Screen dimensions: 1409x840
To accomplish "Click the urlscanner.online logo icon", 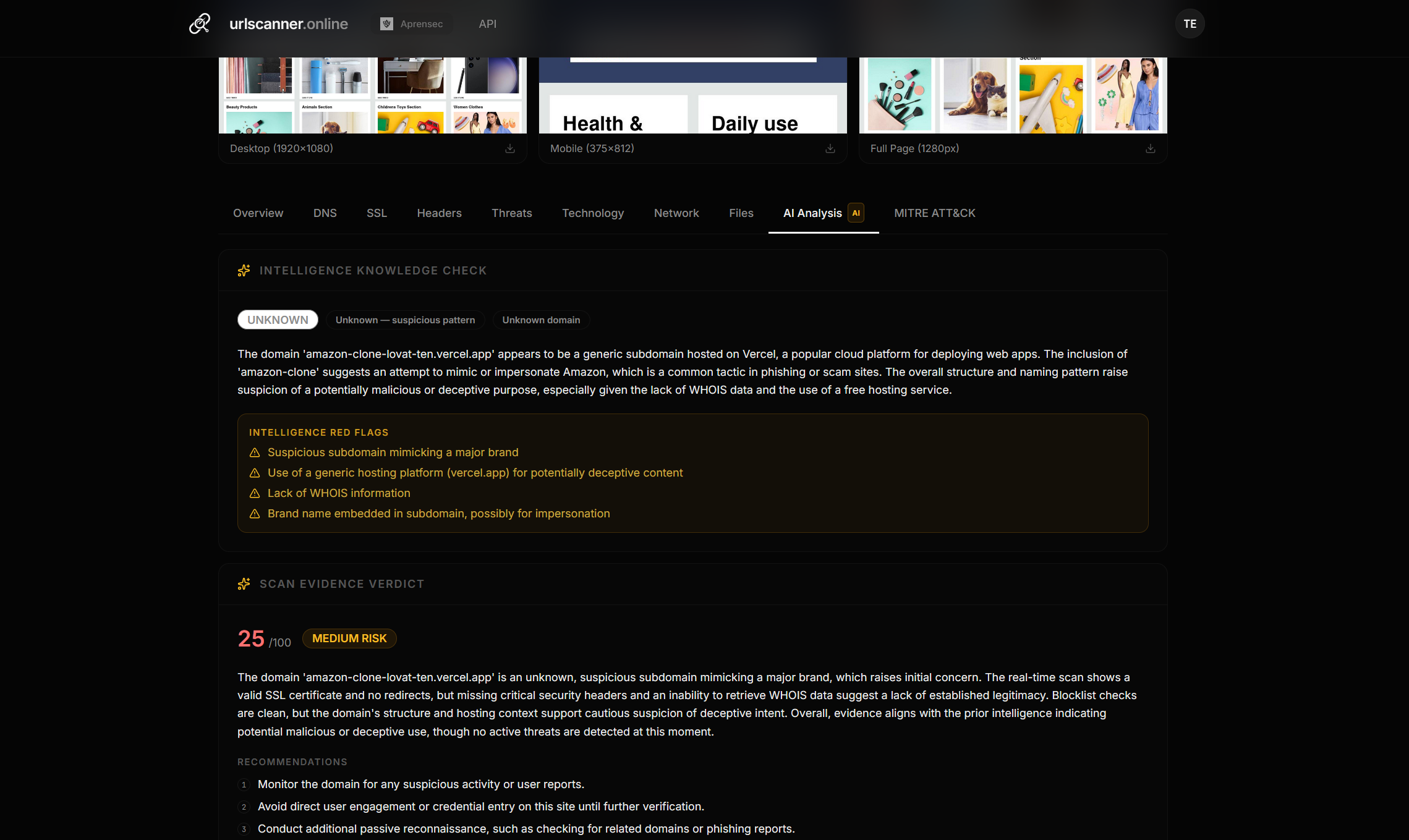I will click(x=198, y=23).
